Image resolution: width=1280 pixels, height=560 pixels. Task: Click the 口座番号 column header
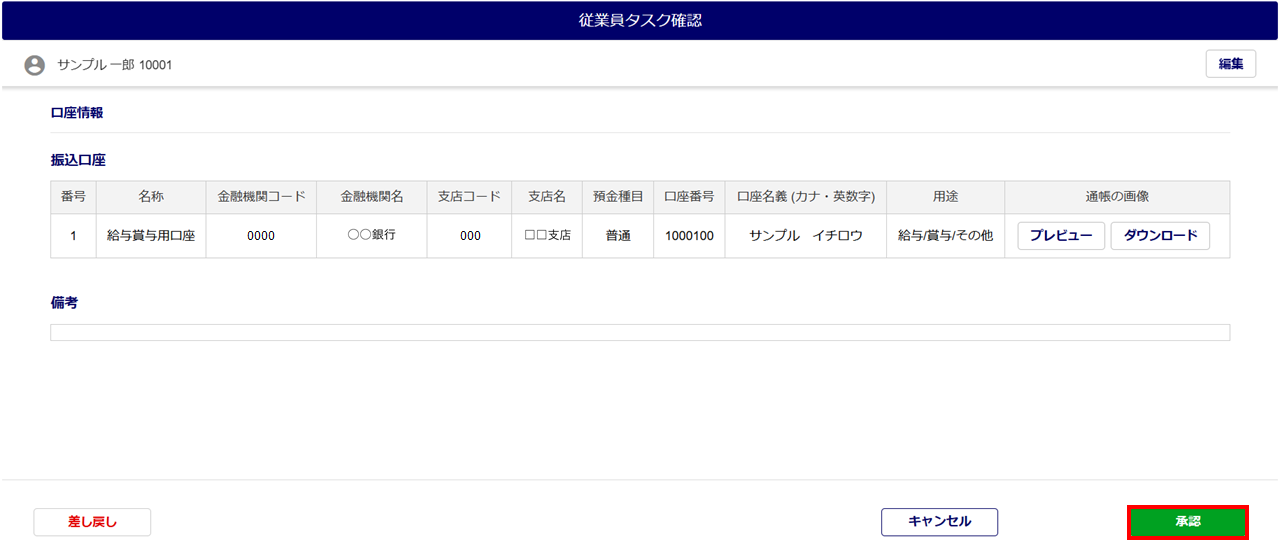pyautogui.click(x=689, y=197)
